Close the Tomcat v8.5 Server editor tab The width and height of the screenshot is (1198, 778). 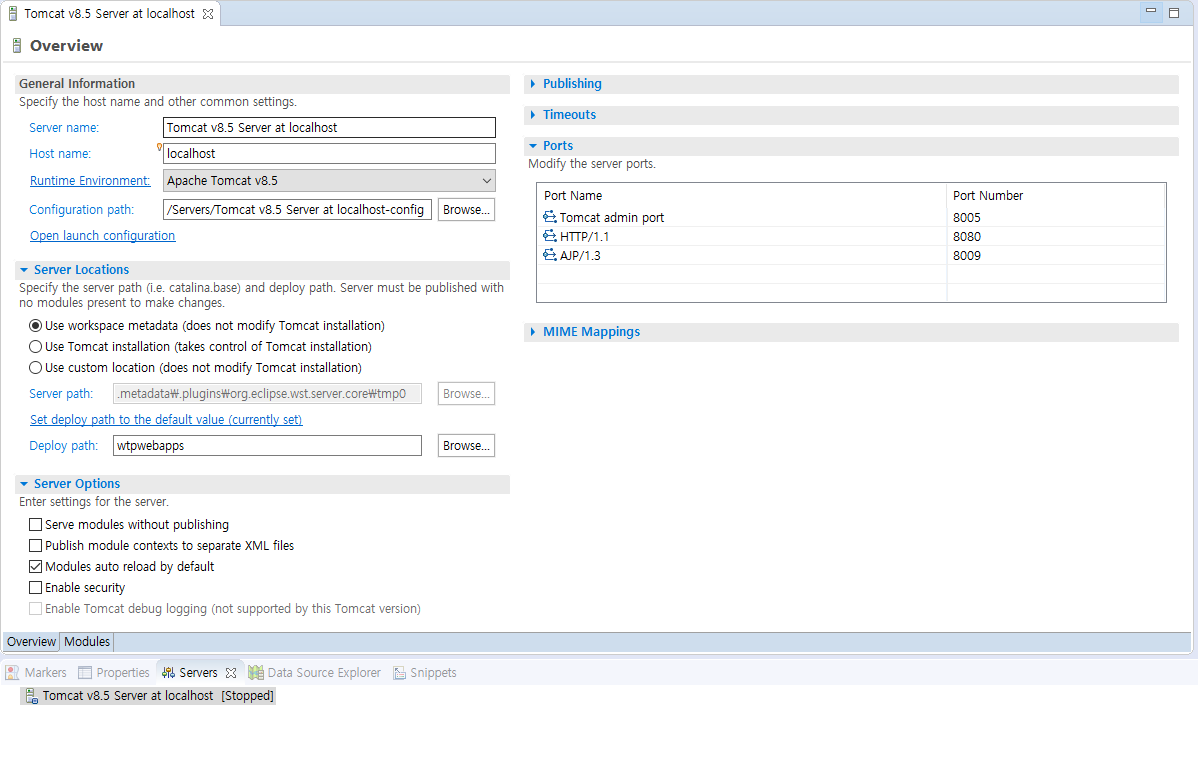coord(208,14)
